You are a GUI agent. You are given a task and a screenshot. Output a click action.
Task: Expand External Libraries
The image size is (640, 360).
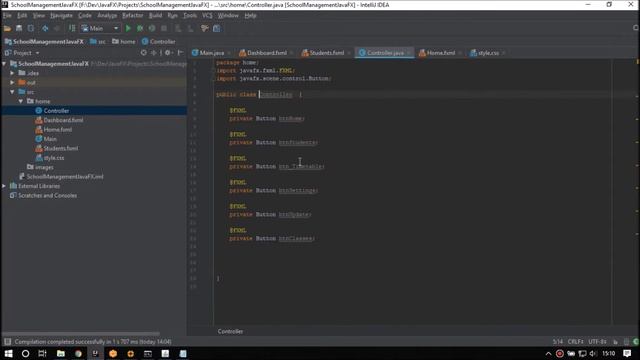coord(4,186)
